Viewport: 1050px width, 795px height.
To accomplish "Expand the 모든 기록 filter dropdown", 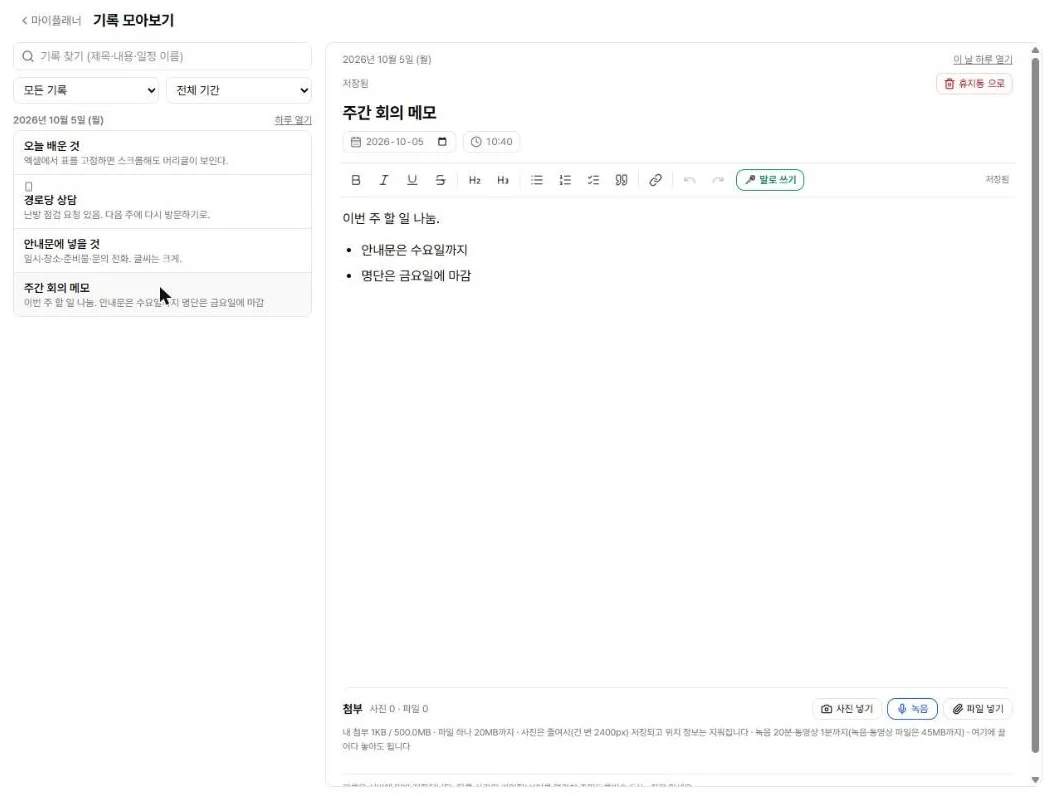I will pos(86,90).
